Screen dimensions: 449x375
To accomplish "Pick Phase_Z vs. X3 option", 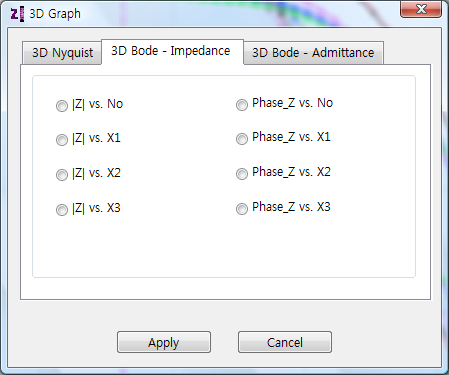I will [x=242, y=209].
